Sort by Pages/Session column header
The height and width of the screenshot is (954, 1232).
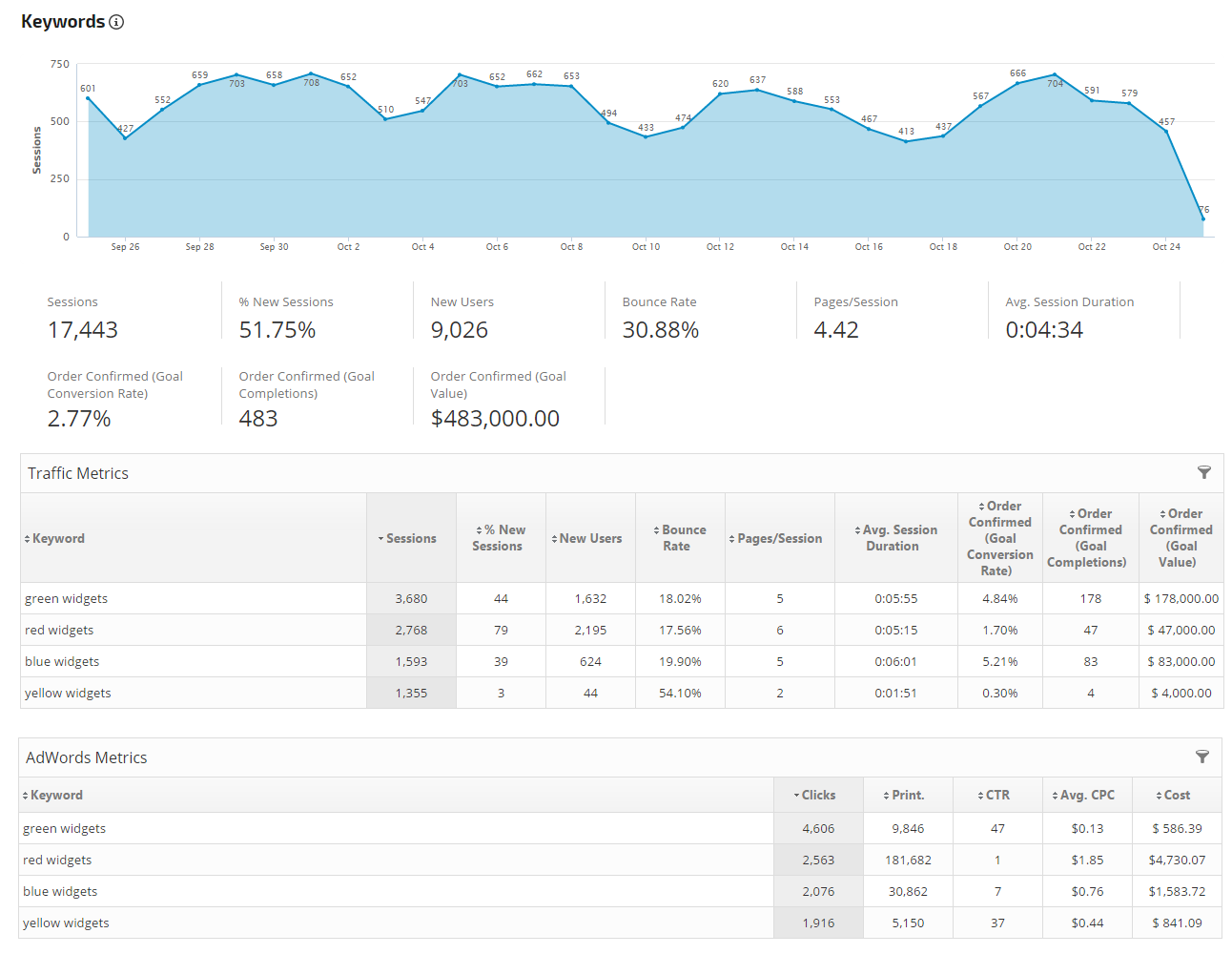point(778,538)
